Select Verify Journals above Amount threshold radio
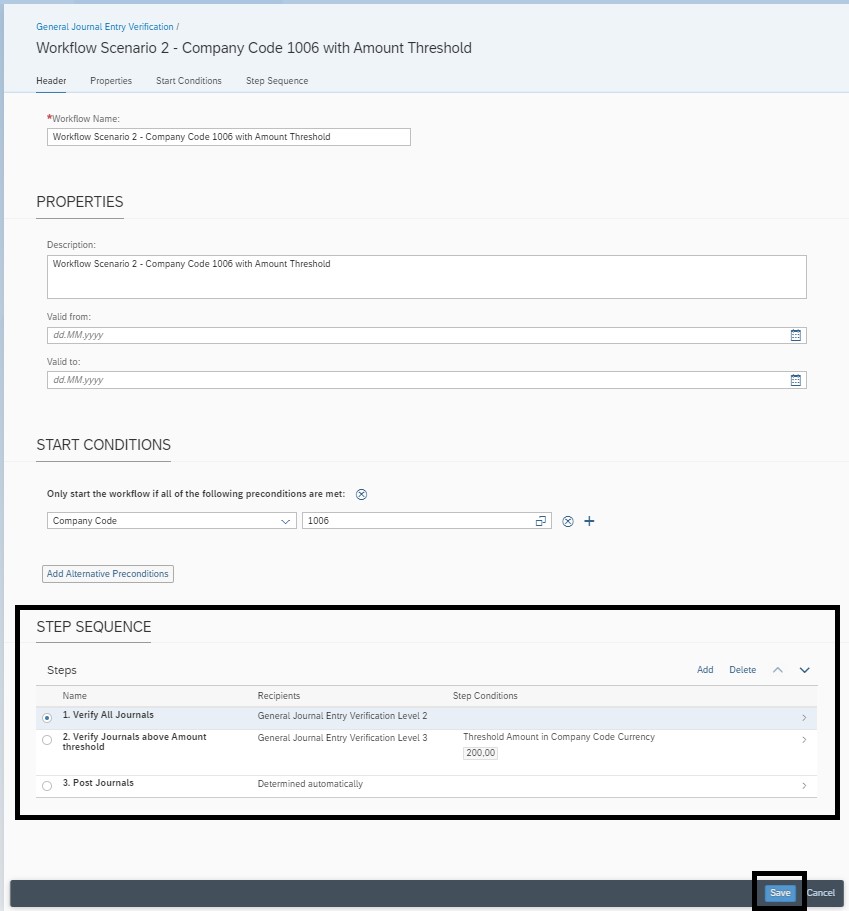 point(47,740)
